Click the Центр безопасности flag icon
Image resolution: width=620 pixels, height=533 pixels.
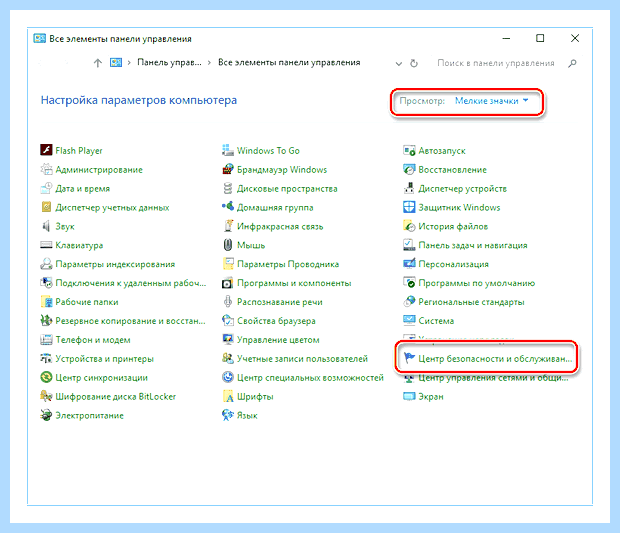(x=409, y=359)
